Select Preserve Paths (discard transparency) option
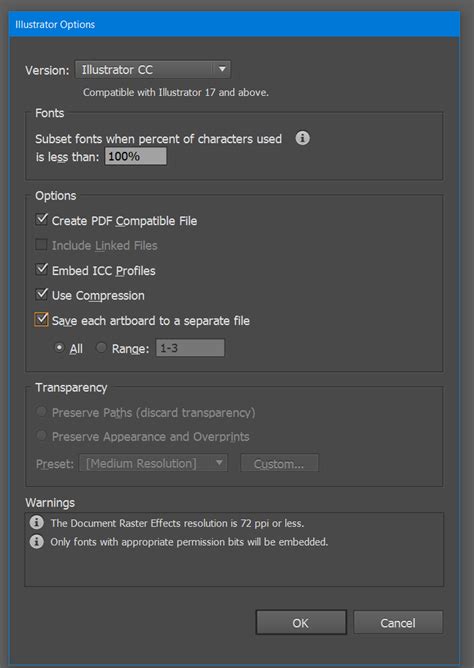This screenshot has width=474, height=668. click(x=41, y=412)
